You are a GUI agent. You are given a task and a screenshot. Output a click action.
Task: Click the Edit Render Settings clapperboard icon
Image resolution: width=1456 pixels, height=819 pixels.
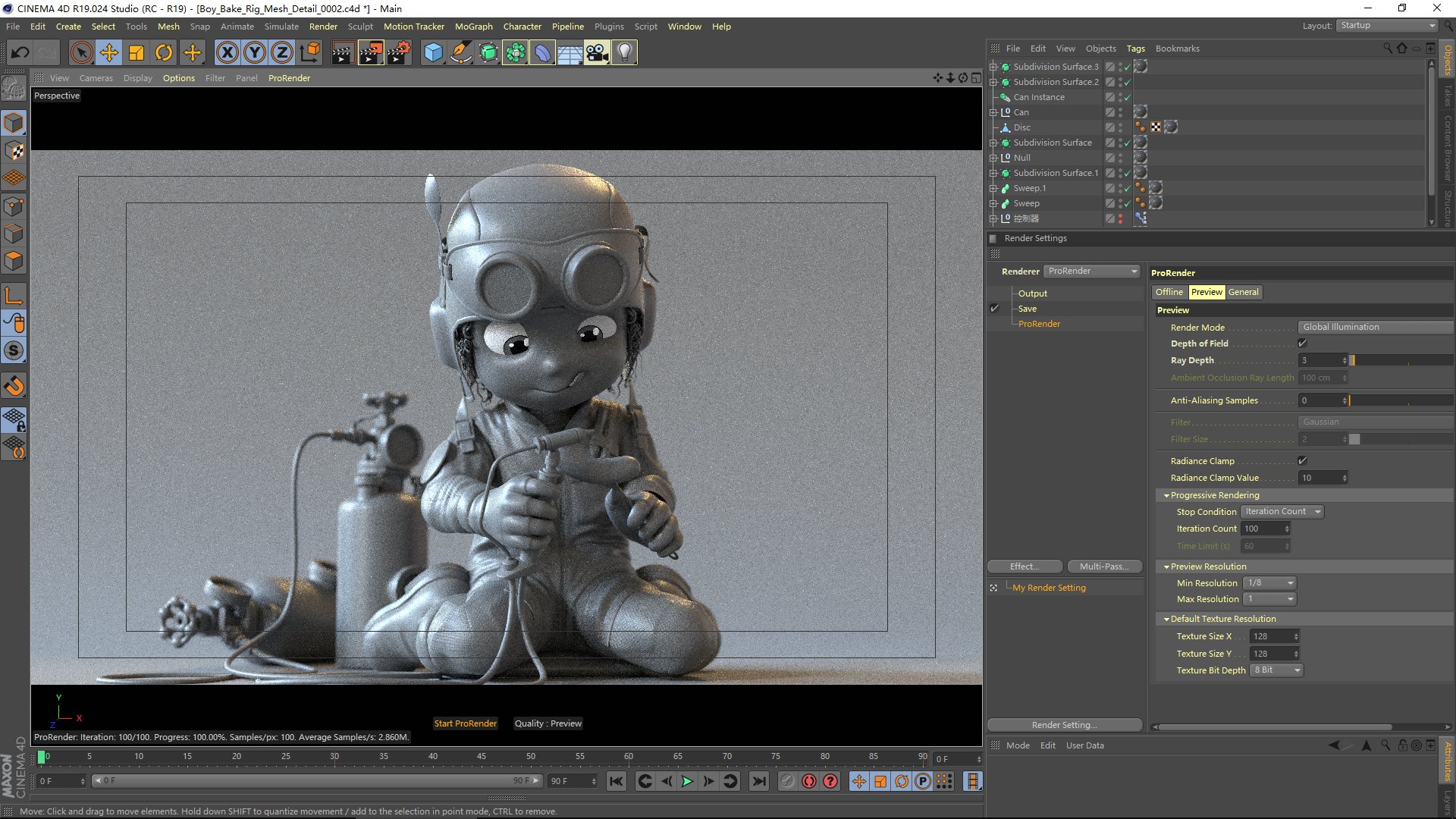[x=398, y=53]
